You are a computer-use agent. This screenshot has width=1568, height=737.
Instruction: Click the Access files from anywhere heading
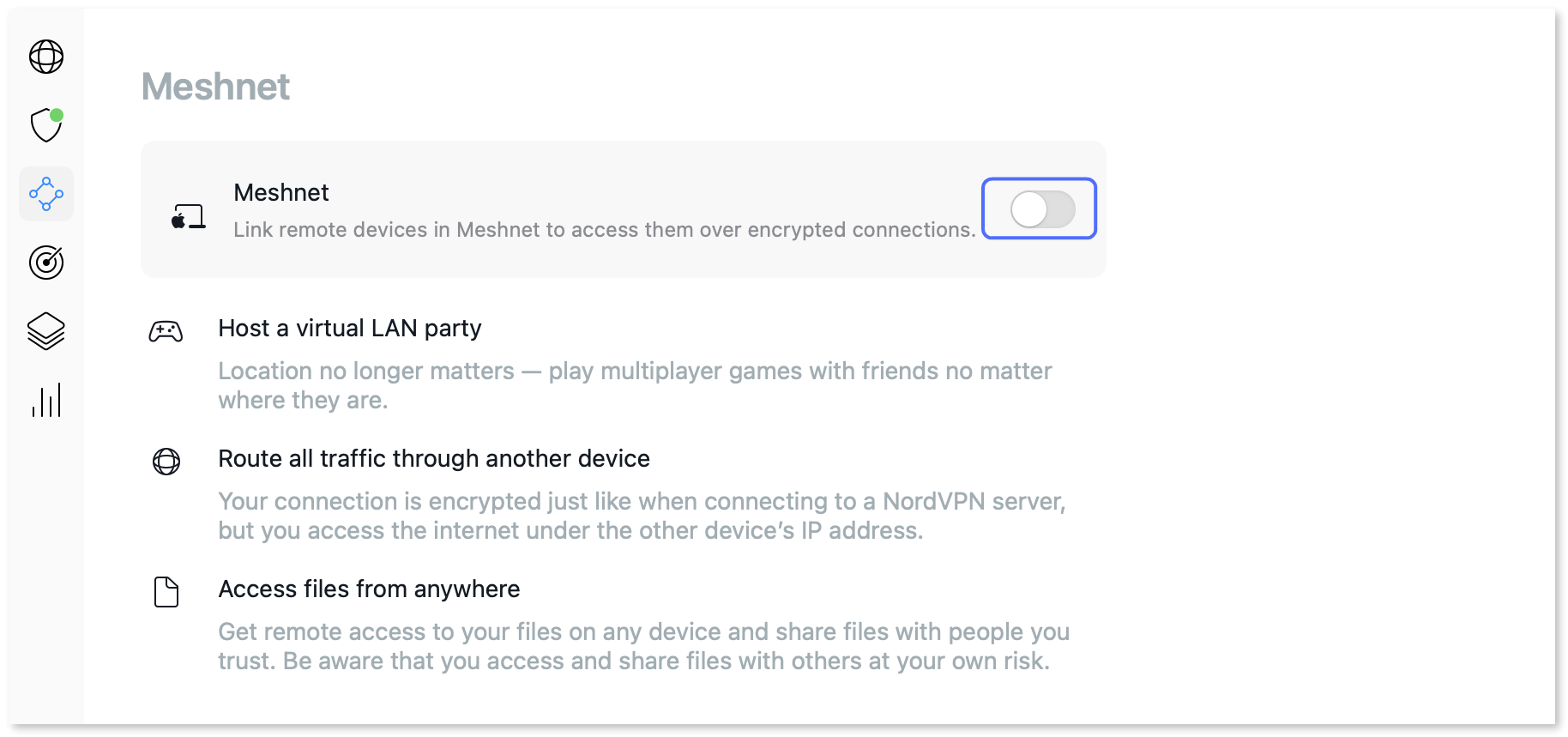pyautogui.click(x=369, y=589)
